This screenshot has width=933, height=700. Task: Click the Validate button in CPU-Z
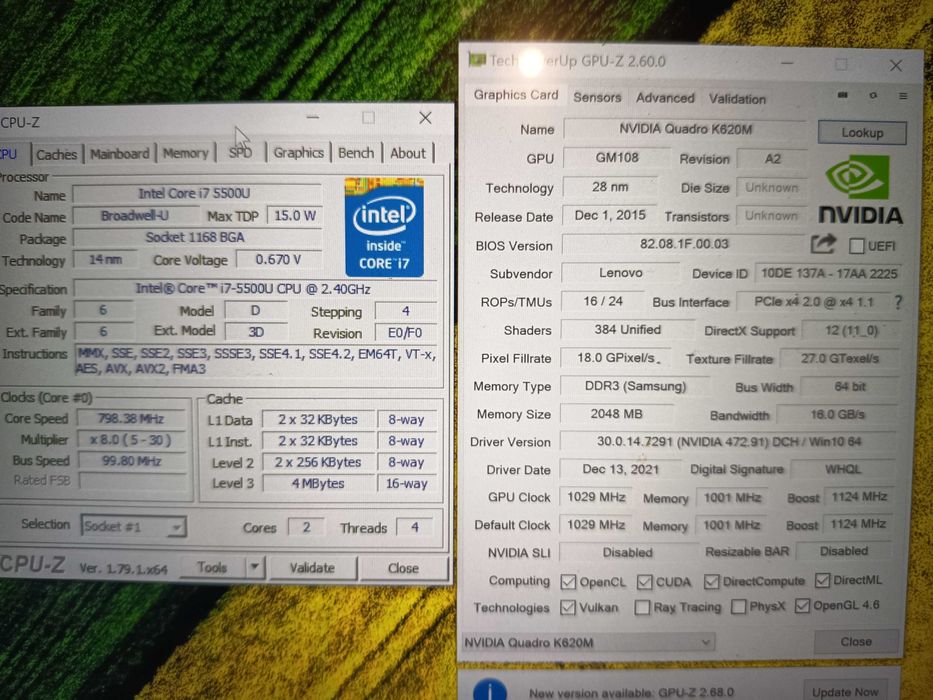tap(312, 568)
